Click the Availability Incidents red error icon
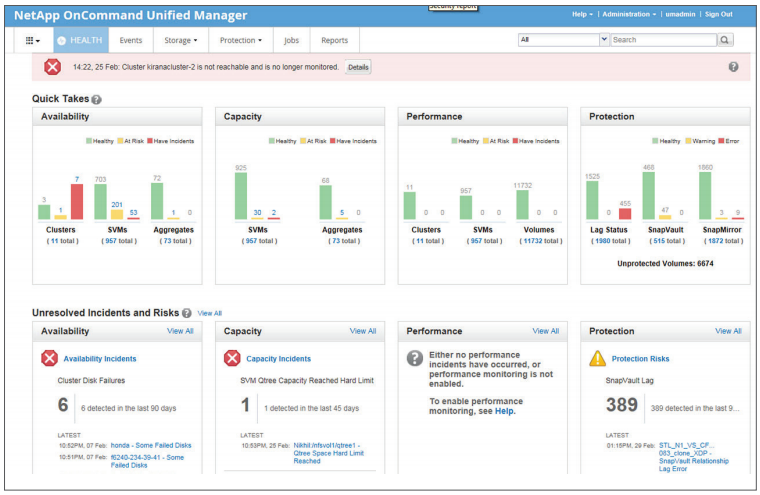The width and height of the screenshot is (760, 495). [49, 359]
